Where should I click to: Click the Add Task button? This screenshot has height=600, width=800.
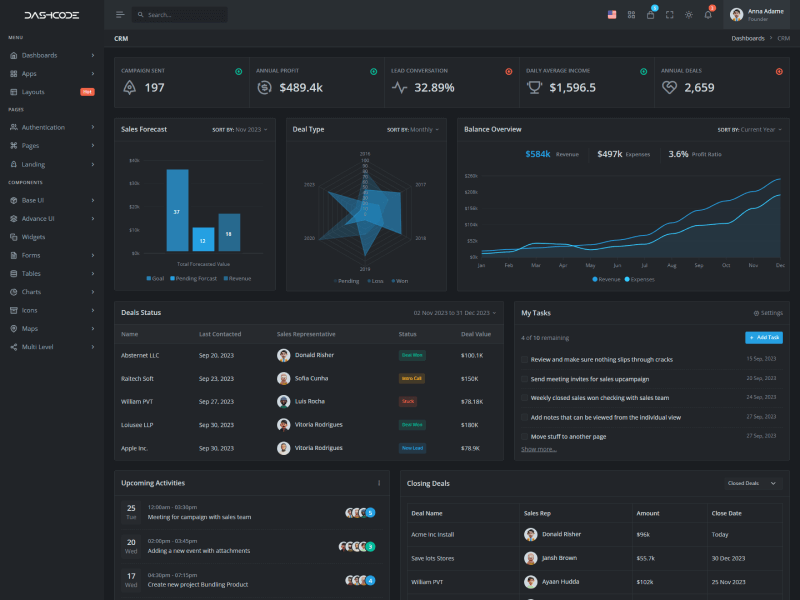tap(764, 338)
